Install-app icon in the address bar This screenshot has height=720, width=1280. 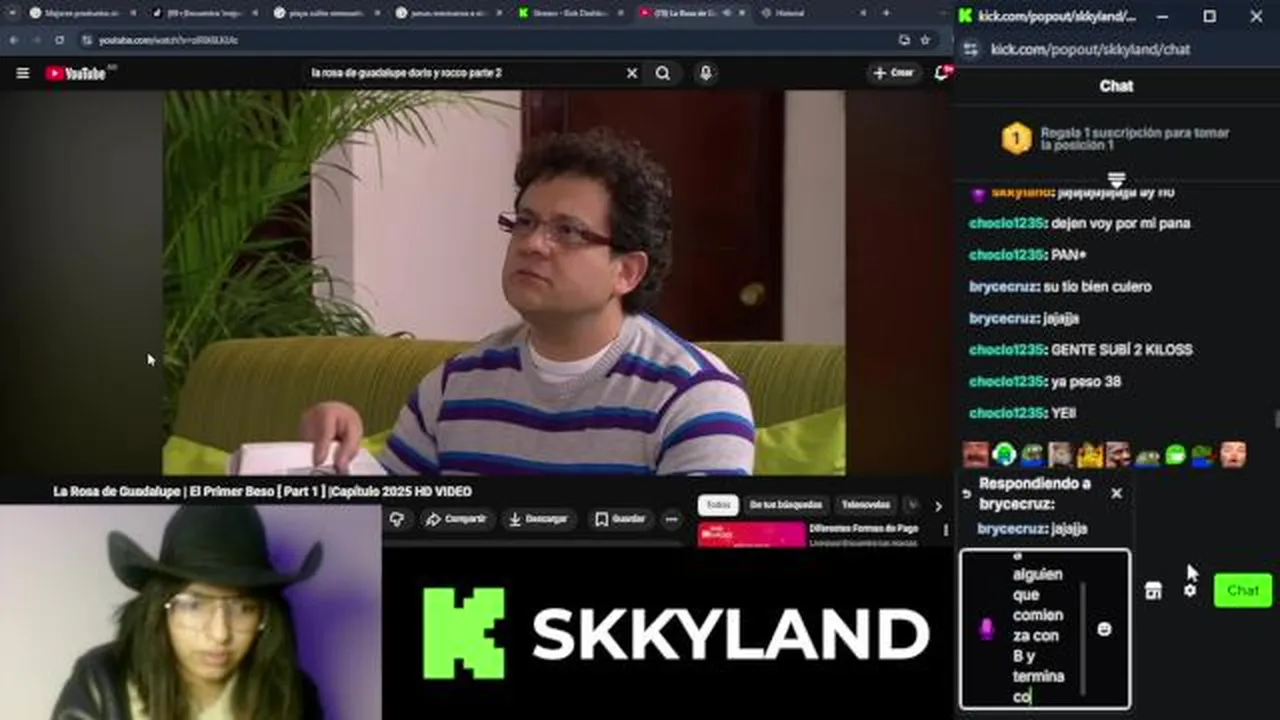click(x=904, y=40)
